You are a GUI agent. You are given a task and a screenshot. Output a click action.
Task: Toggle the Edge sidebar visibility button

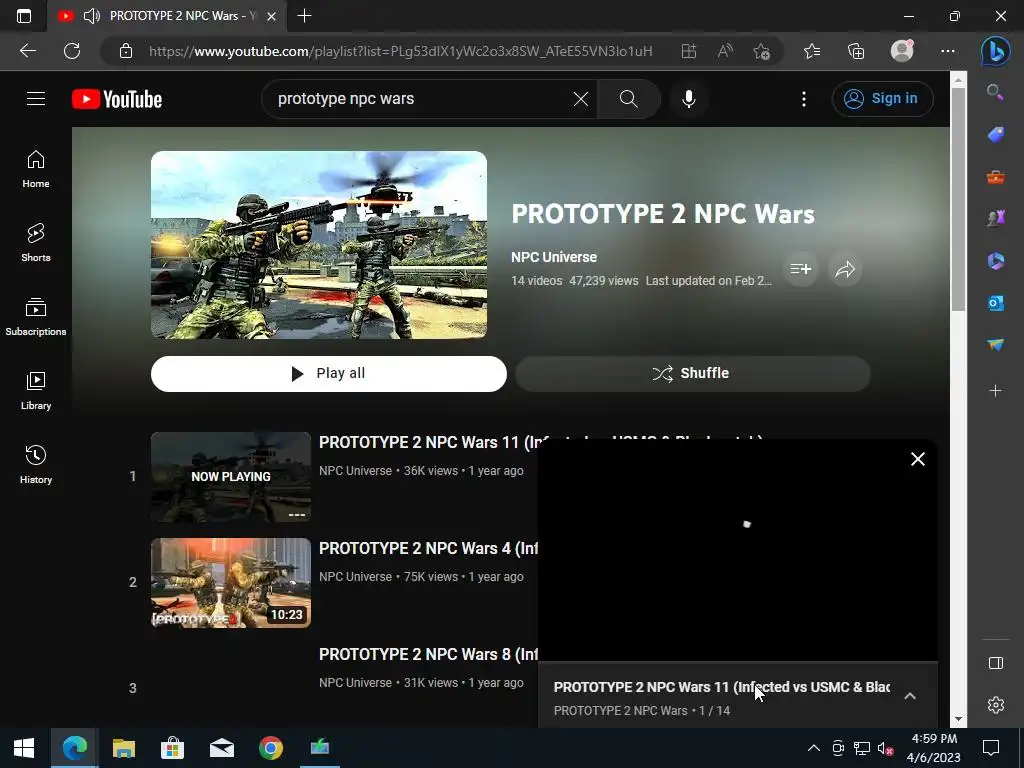point(995,664)
